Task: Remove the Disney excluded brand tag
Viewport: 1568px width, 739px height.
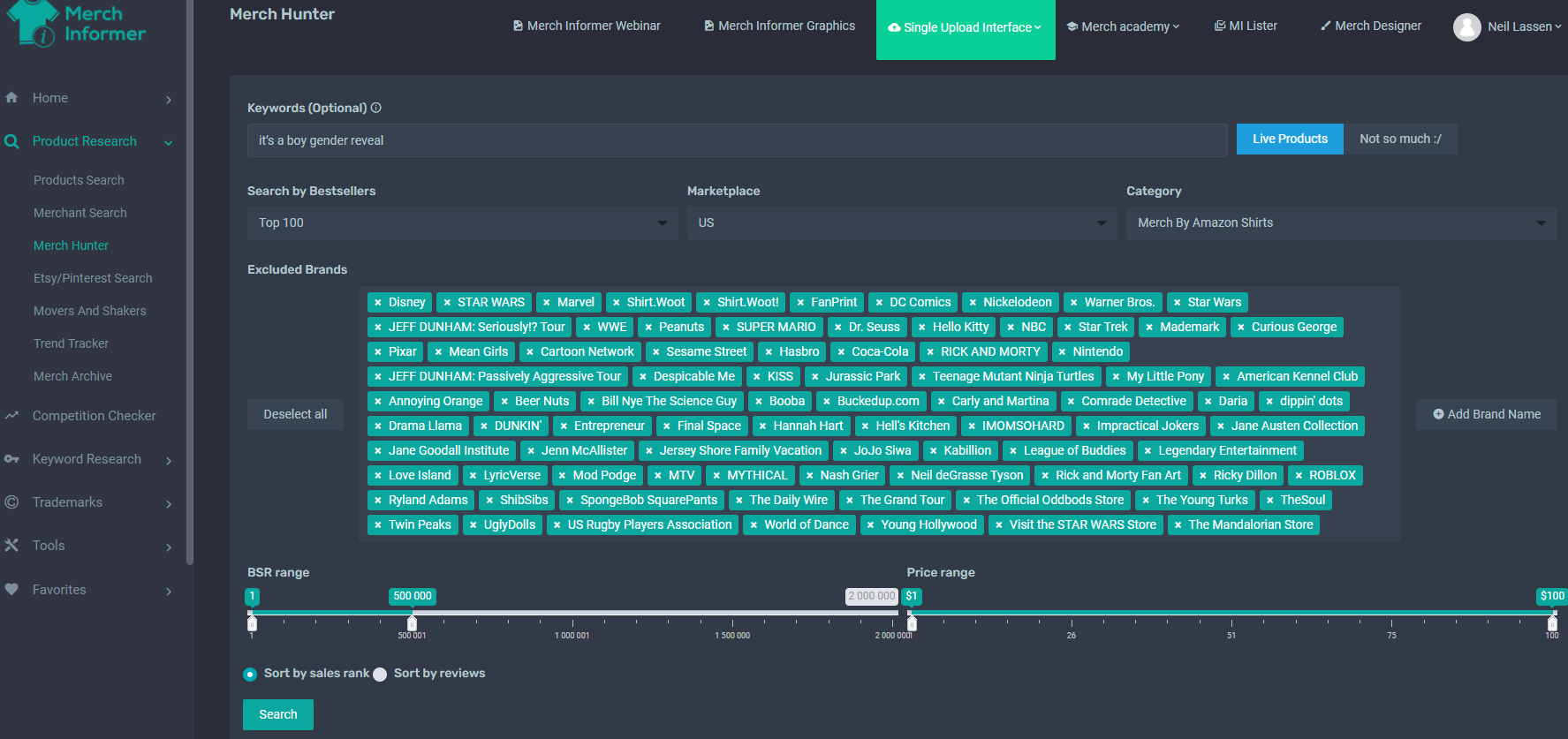Action: [378, 303]
